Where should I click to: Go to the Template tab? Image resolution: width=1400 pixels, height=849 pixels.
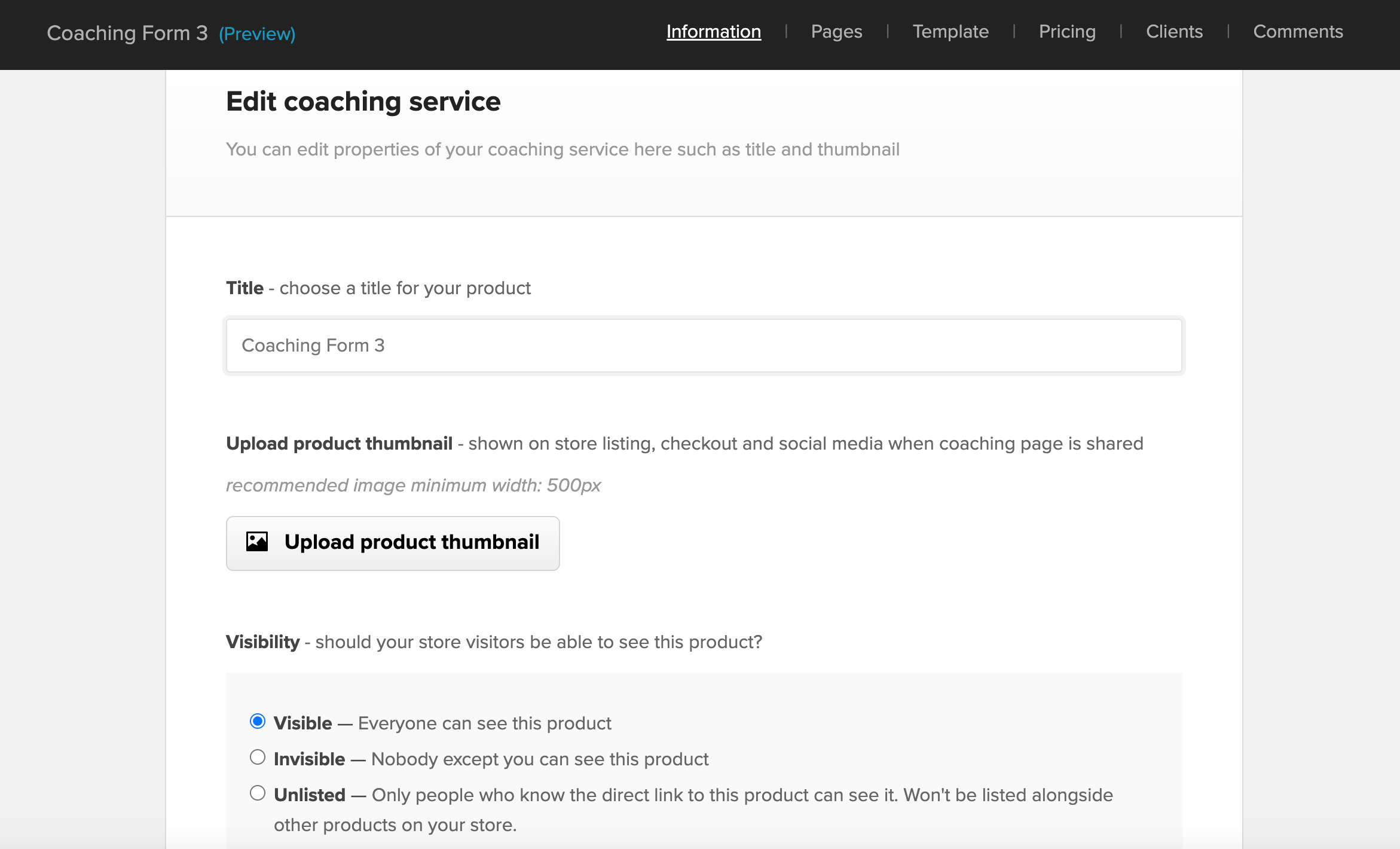click(950, 32)
